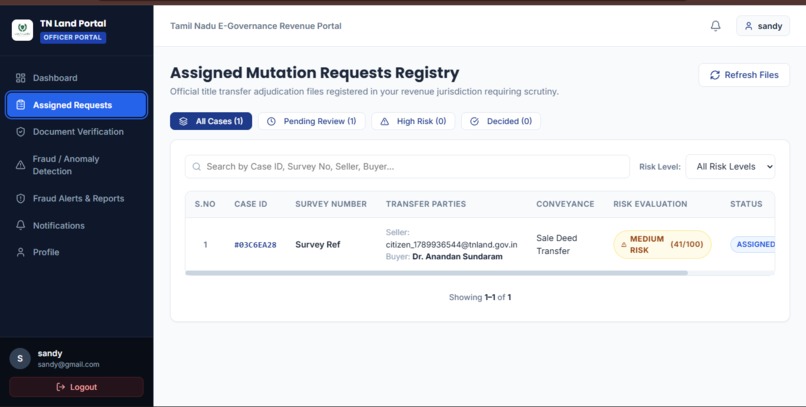
Task: Click buyer name Dr. Anandan Sundaram
Action: click(x=457, y=256)
